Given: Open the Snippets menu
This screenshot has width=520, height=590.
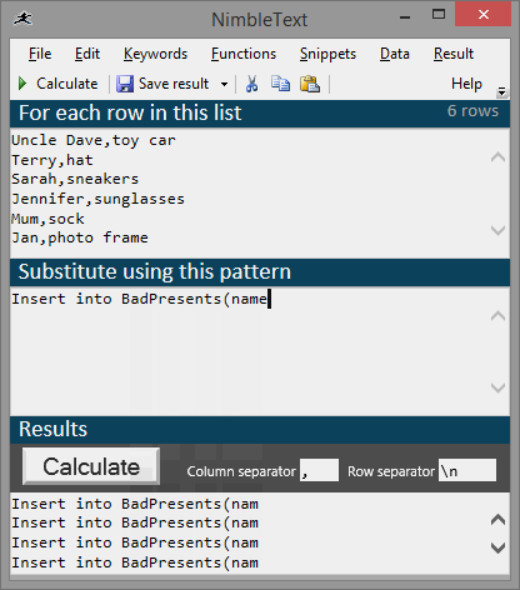Looking at the screenshot, I should click(328, 54).
